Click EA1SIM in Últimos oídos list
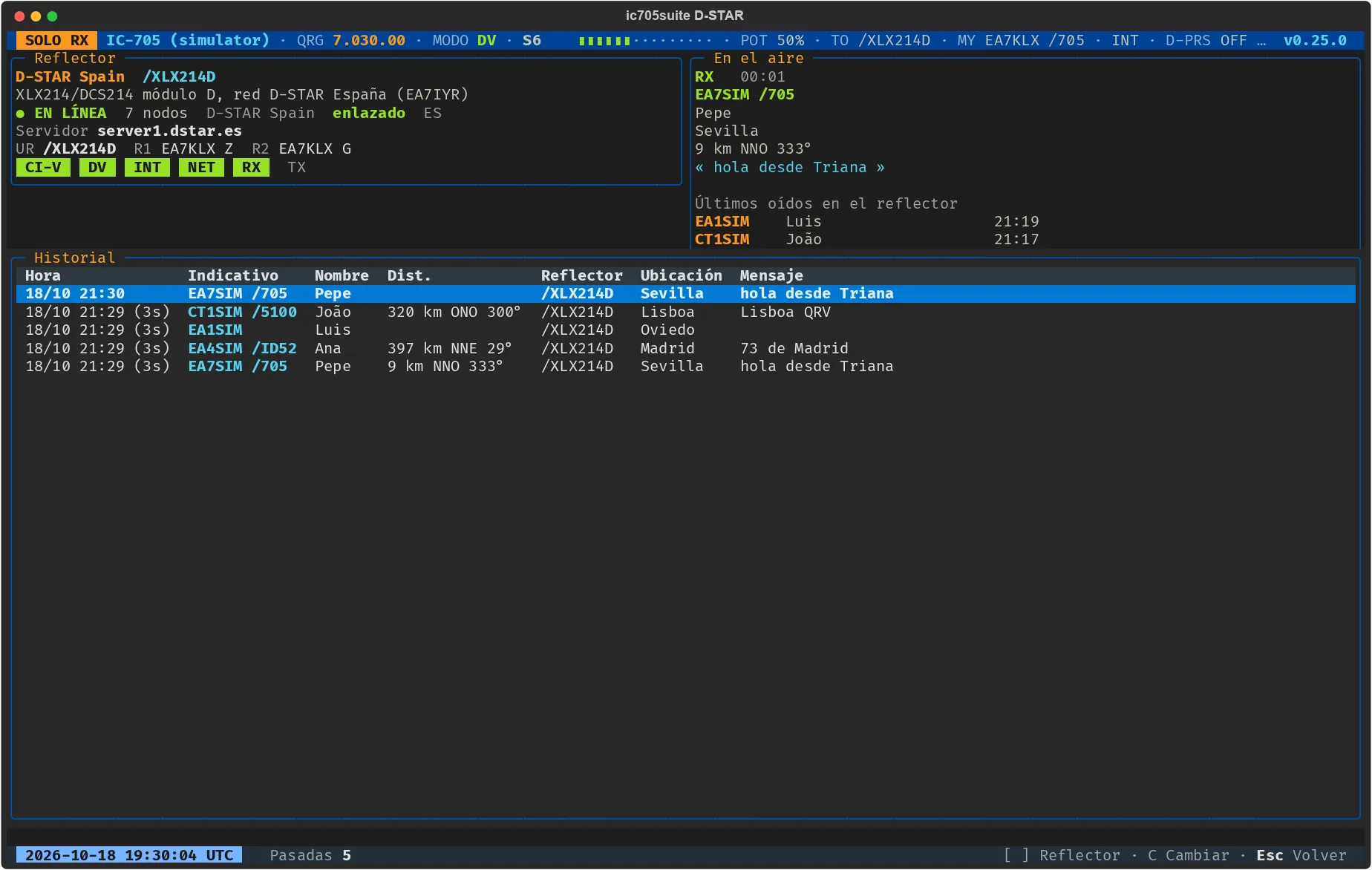The width and height of the screenshot is (1372, 870). 722,222
